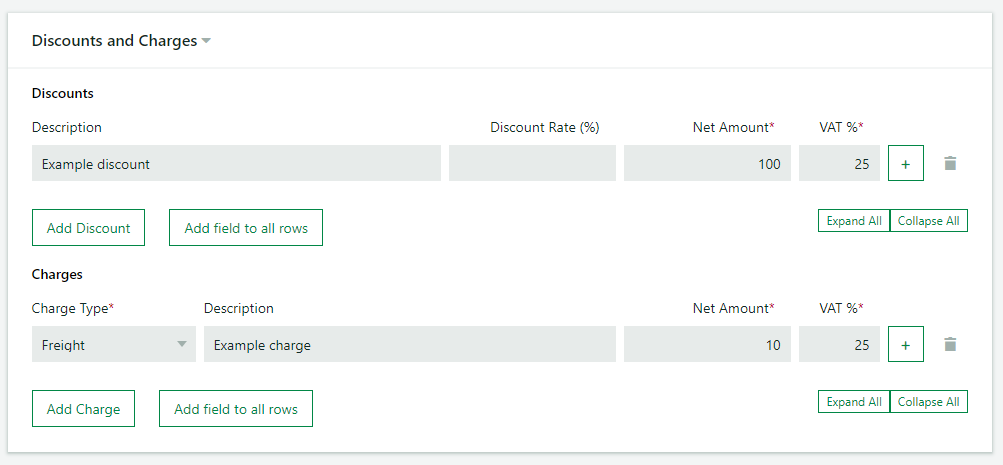This screenshot has width=1003, height=465.
Task: Focus the Example charge description field
Action: coord(410,344)
